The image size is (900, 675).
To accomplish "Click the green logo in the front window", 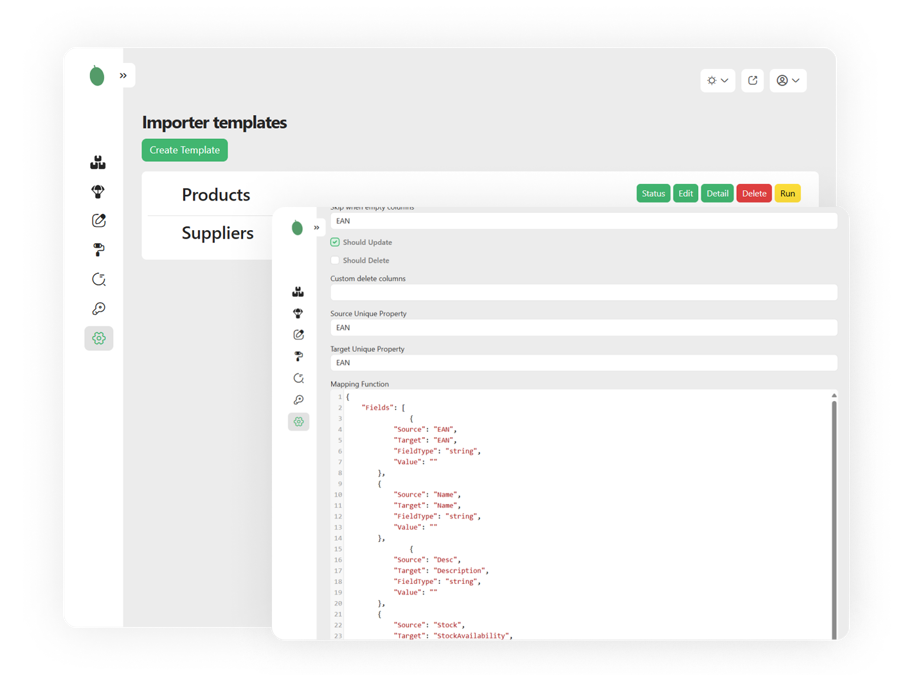I will 297,227.
